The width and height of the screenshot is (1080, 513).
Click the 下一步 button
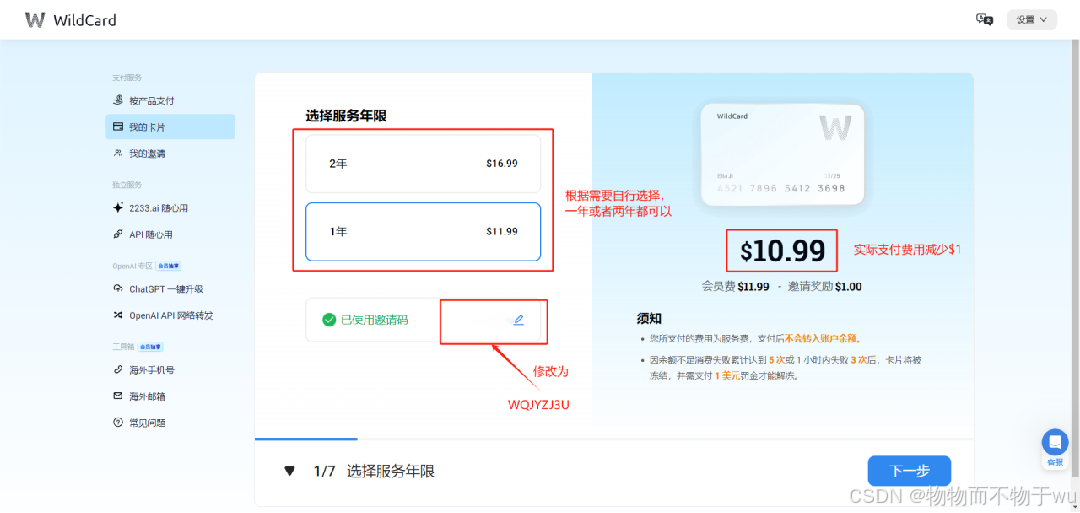[909, 471]
